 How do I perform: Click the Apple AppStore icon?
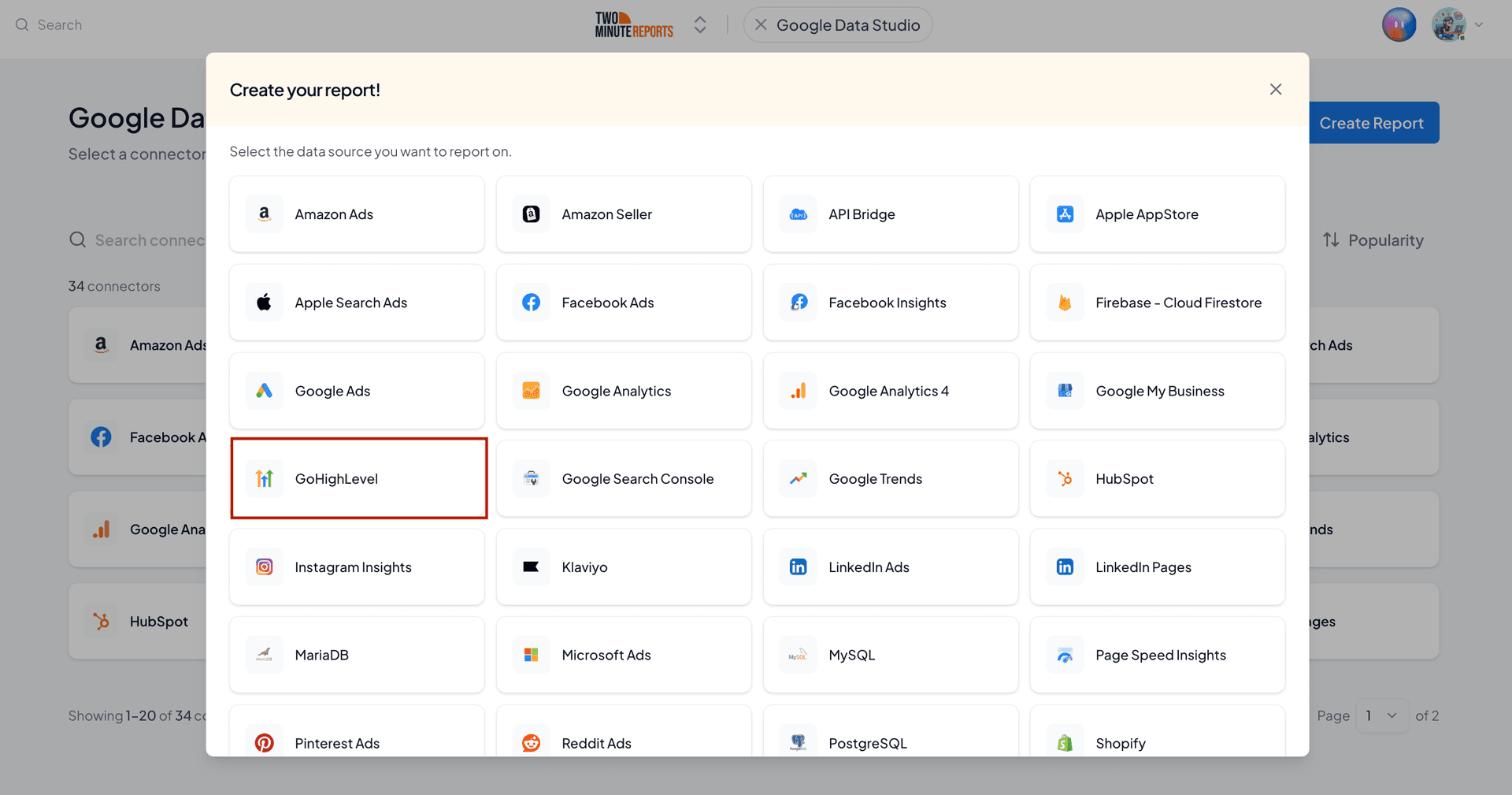click(1065, 214)
